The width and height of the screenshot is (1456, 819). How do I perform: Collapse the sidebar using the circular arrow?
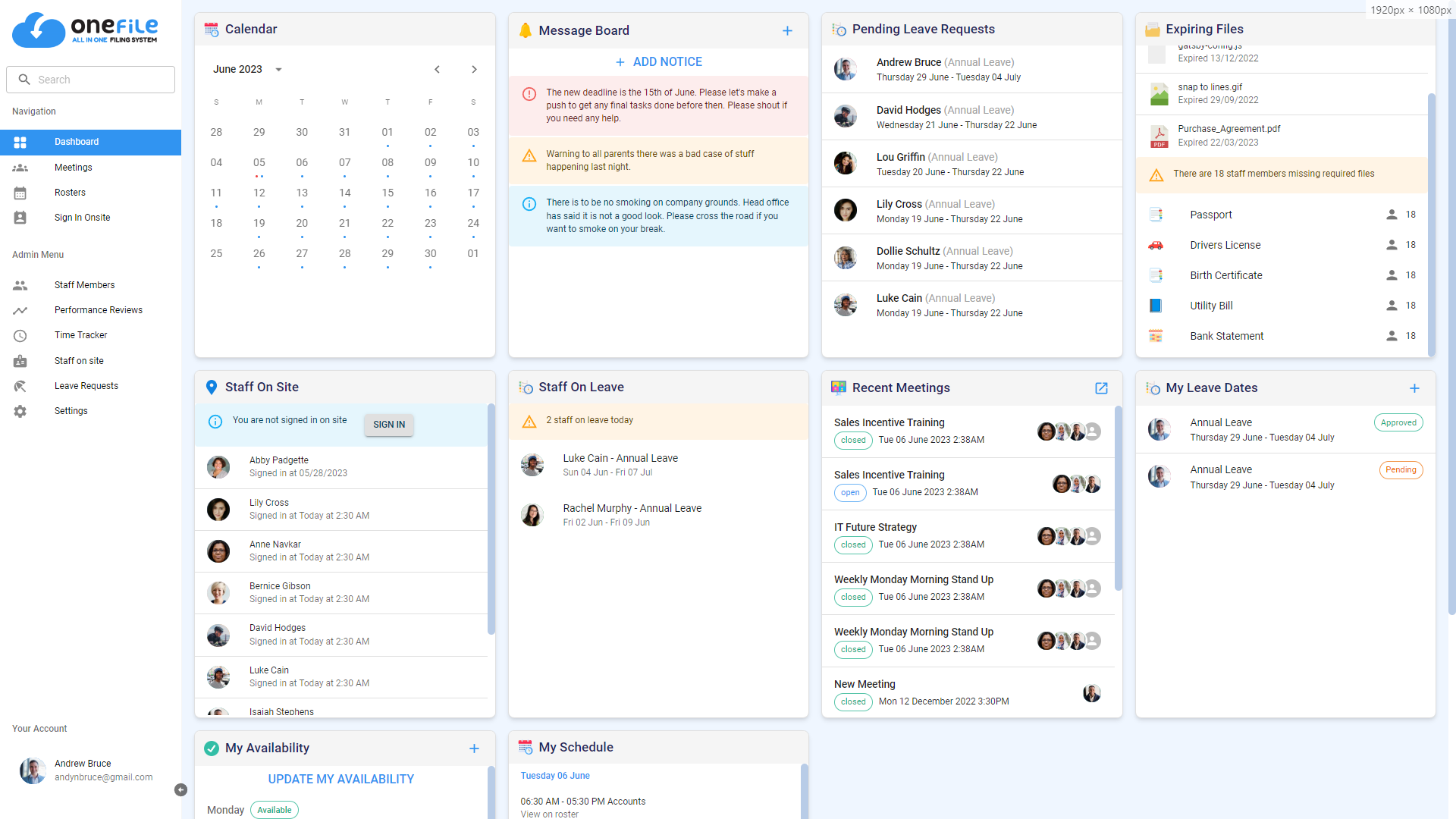point(180,790)
